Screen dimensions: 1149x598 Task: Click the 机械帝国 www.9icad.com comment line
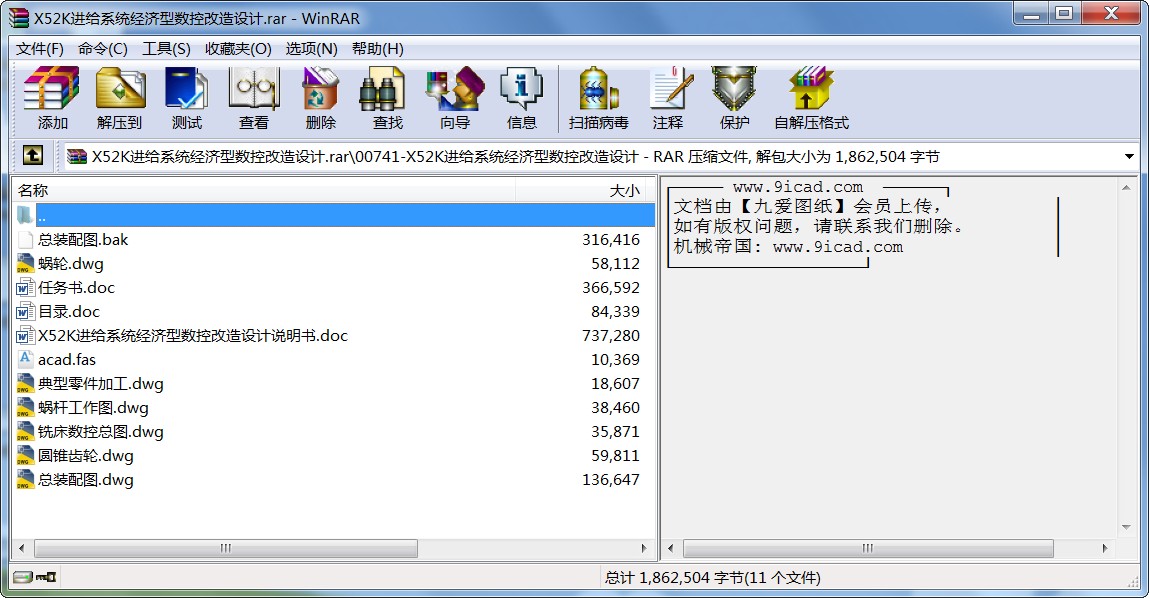788,247
